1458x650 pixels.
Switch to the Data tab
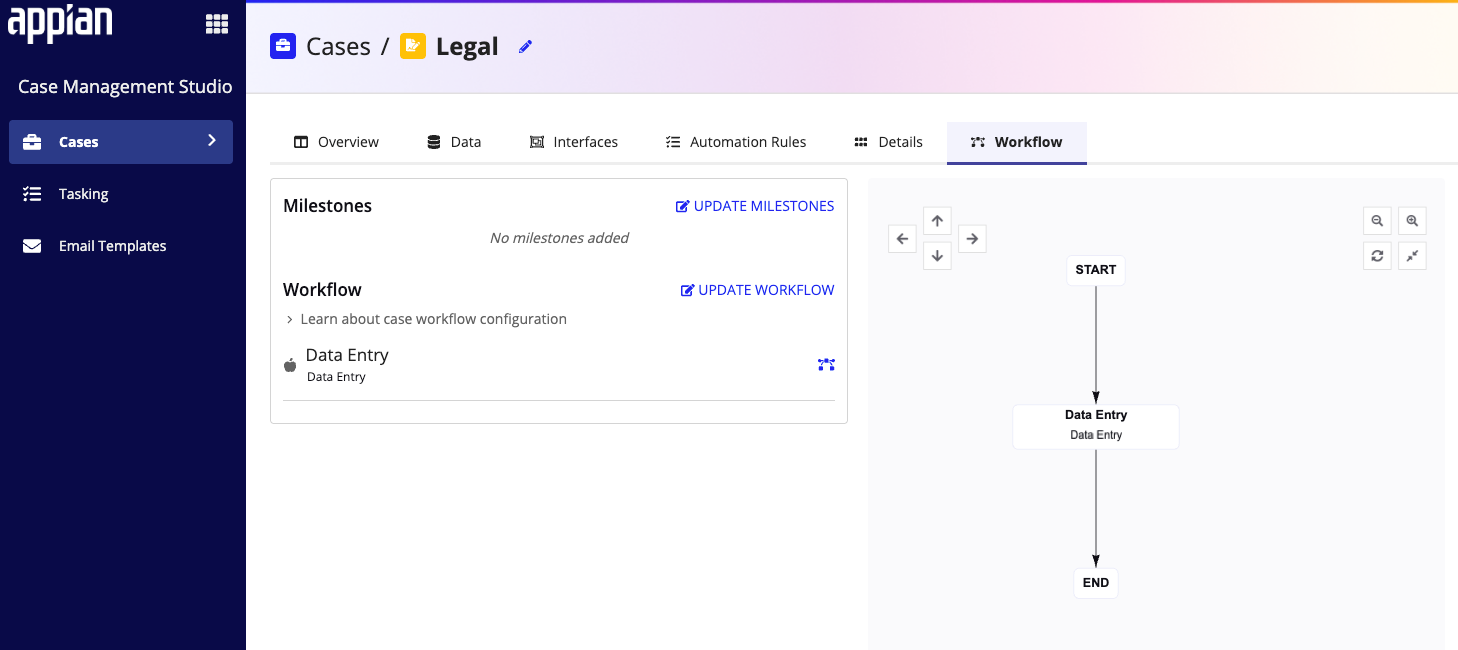454,142
